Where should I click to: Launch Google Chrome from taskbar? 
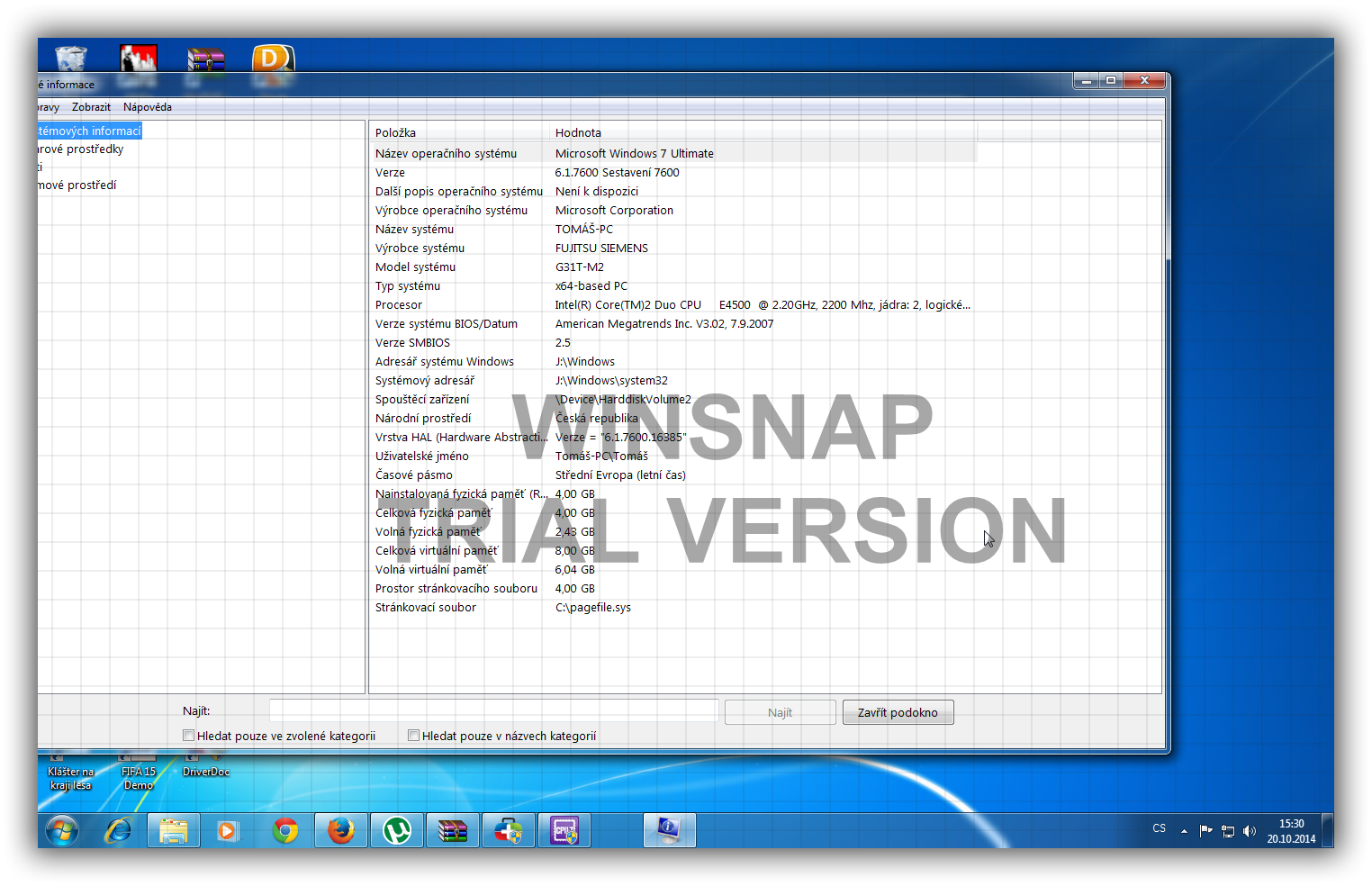pos(285,830)
